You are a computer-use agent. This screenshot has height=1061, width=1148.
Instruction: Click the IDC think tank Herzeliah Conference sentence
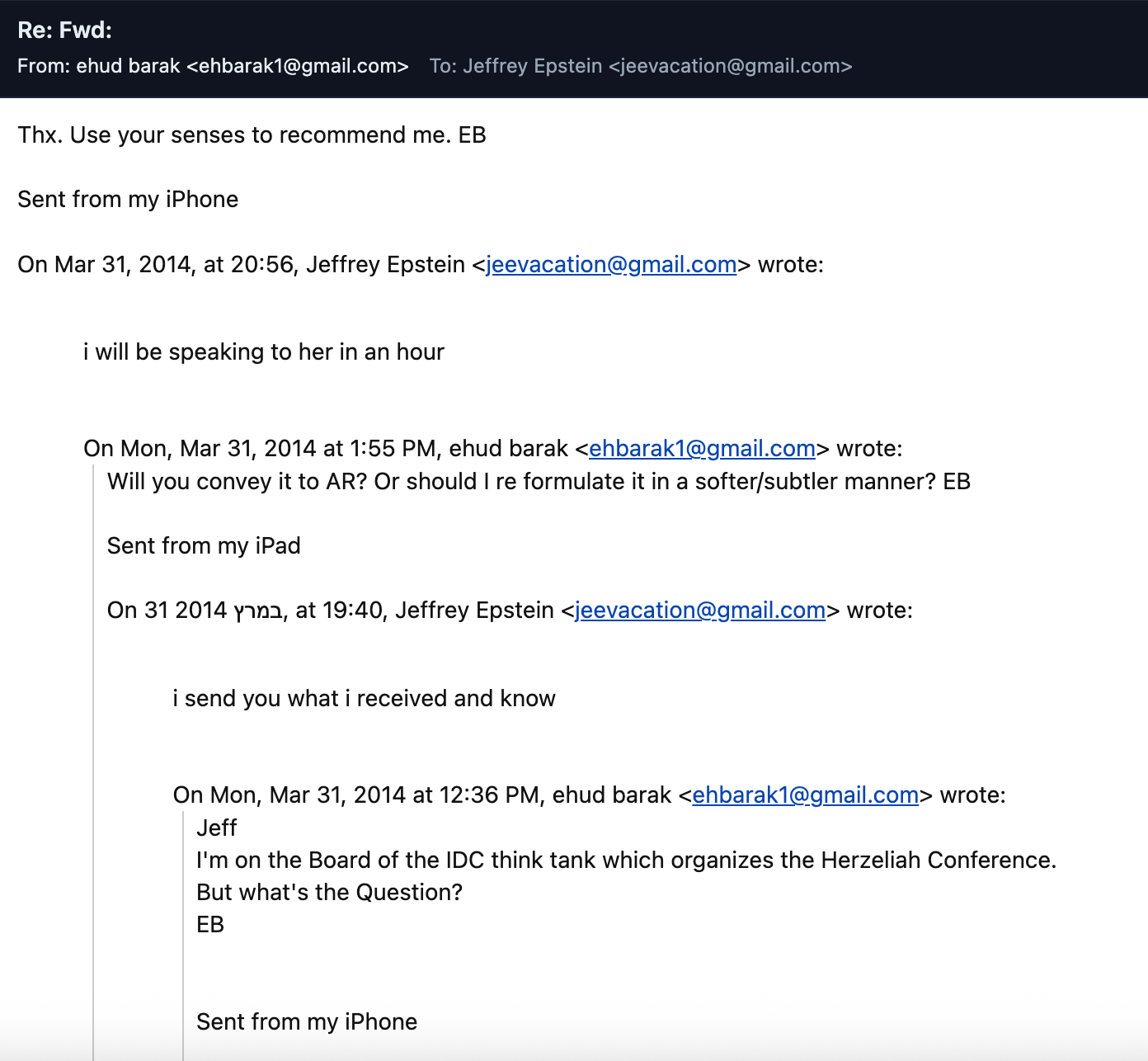point(627,860)
